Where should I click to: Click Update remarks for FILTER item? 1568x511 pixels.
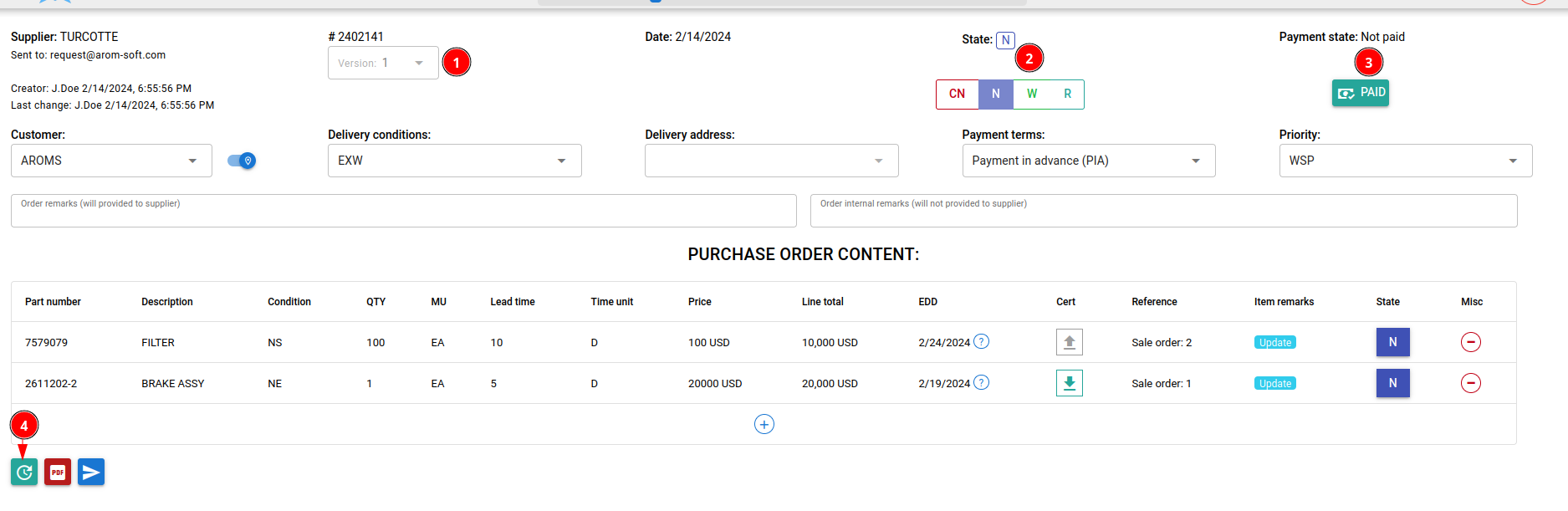click(x=1274, y=342)
